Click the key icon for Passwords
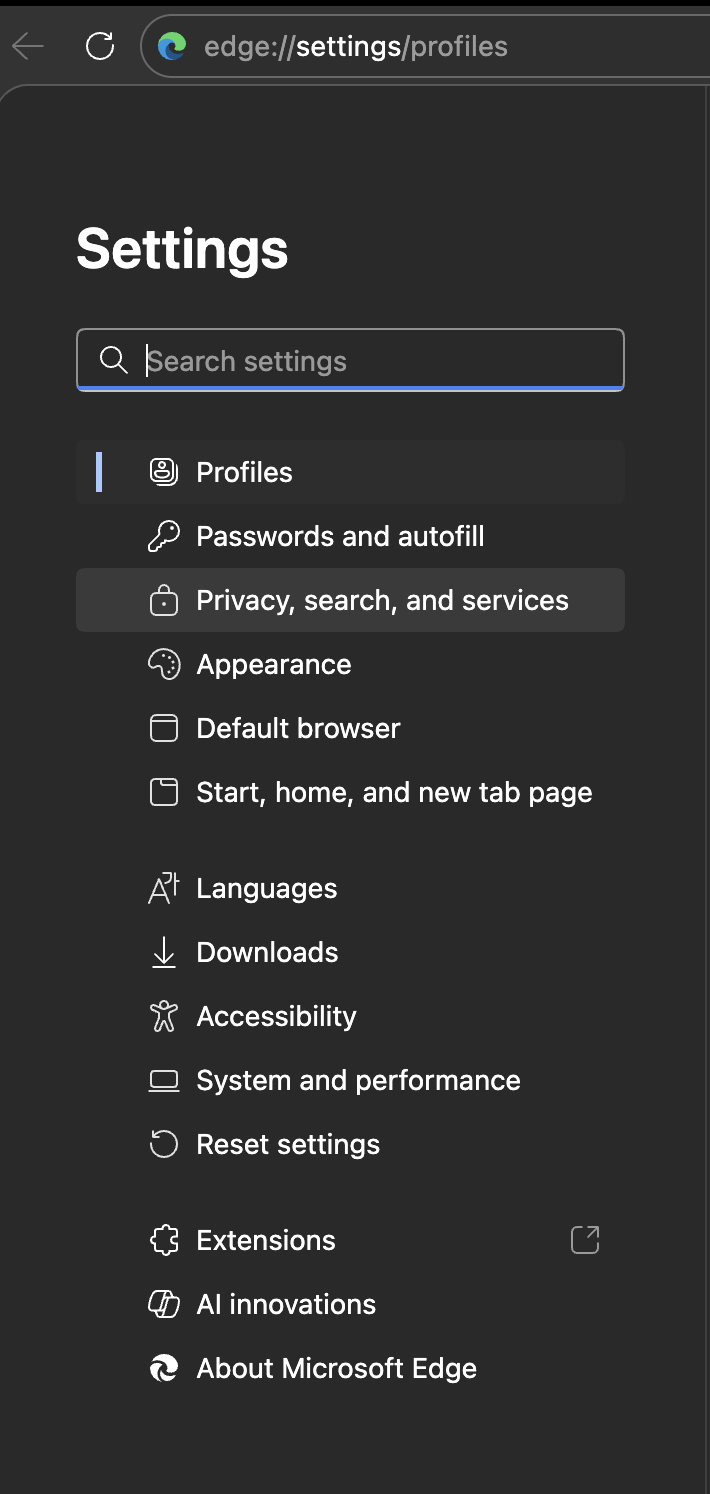 click(x=164, y=536)
